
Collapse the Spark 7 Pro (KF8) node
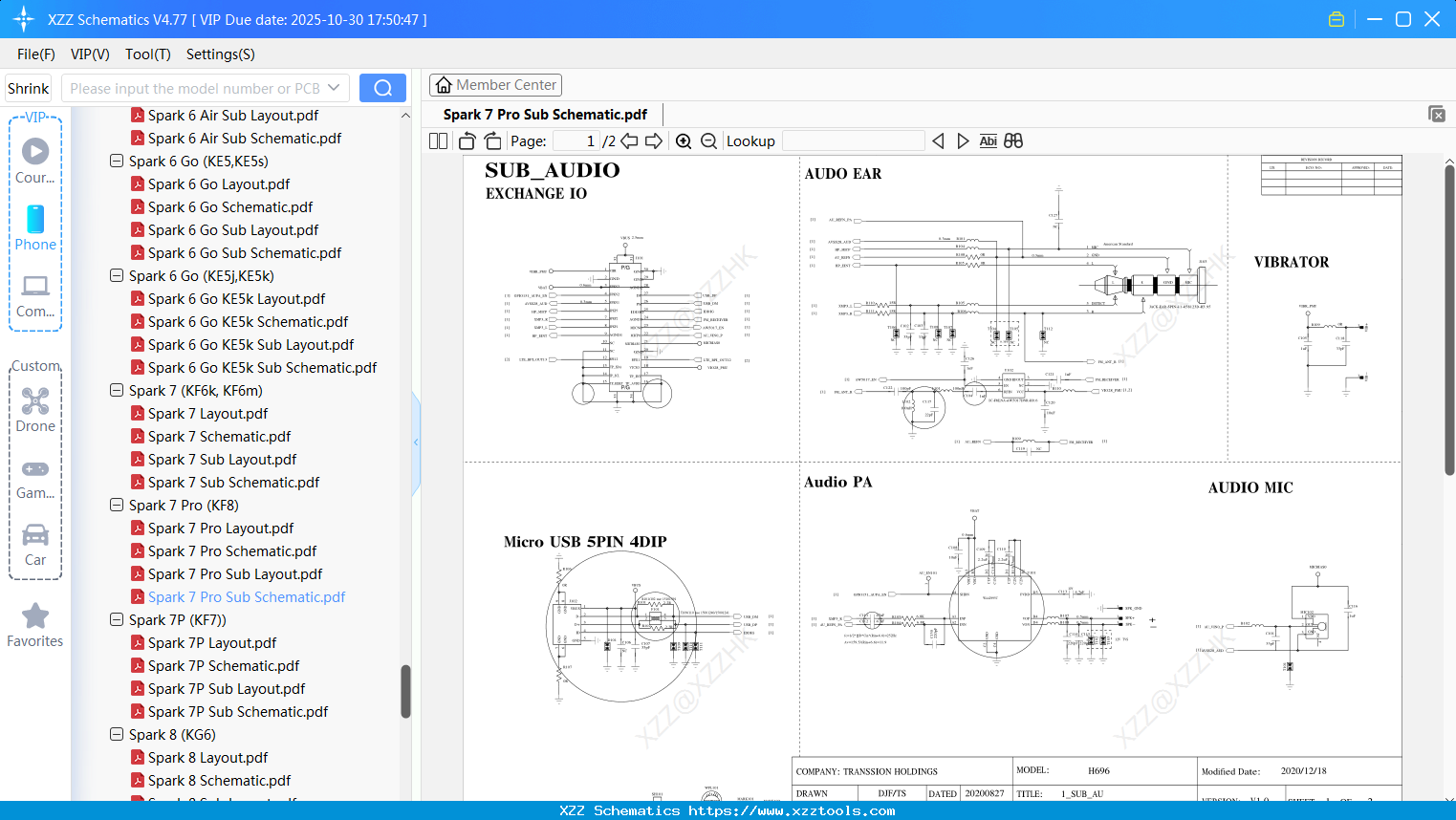[116, 505]
